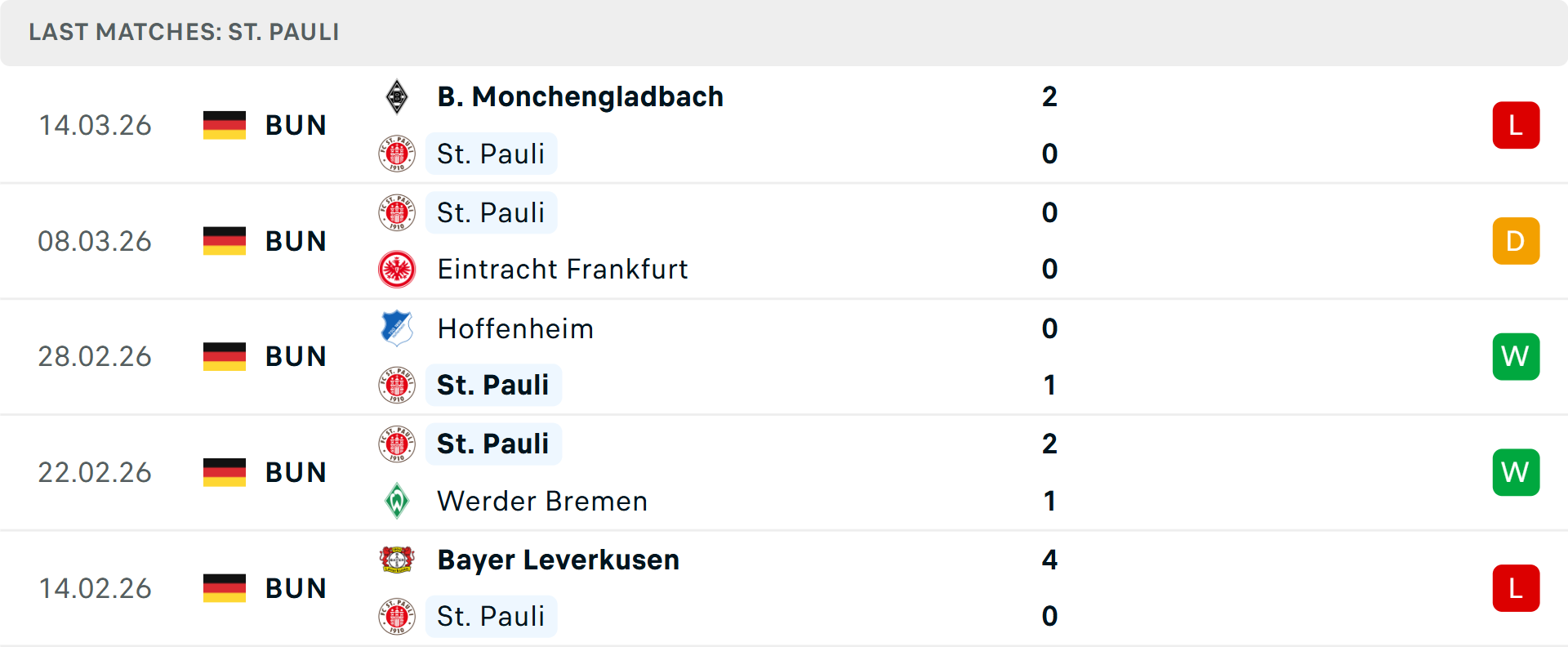Click the Last Matches: St. Pauli header

pos(184,33)
